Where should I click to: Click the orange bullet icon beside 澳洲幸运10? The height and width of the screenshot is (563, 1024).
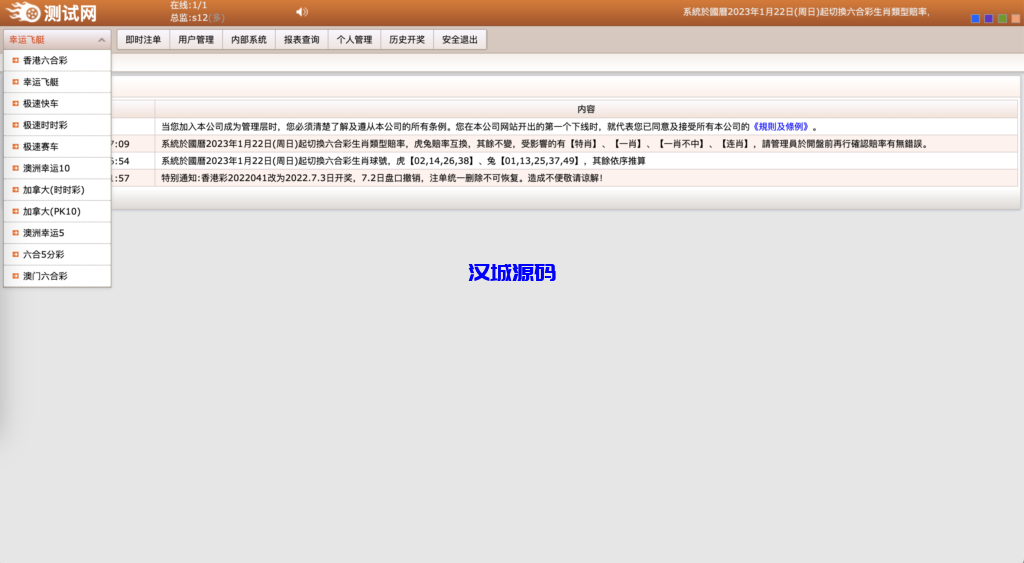[15, 168]
